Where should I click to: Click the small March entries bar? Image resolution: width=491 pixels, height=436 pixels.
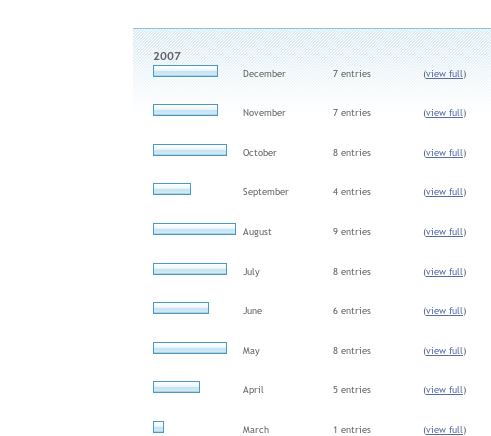(x=158, y=427)
